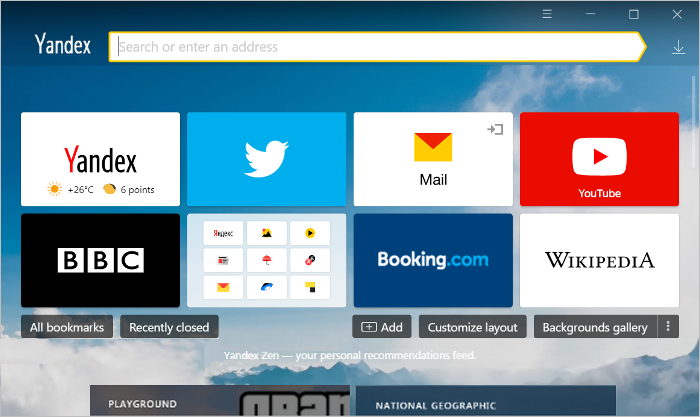Click the yellow play-button mini icon in folder
This screenshot has height=417, width=700.
(310, 233)
